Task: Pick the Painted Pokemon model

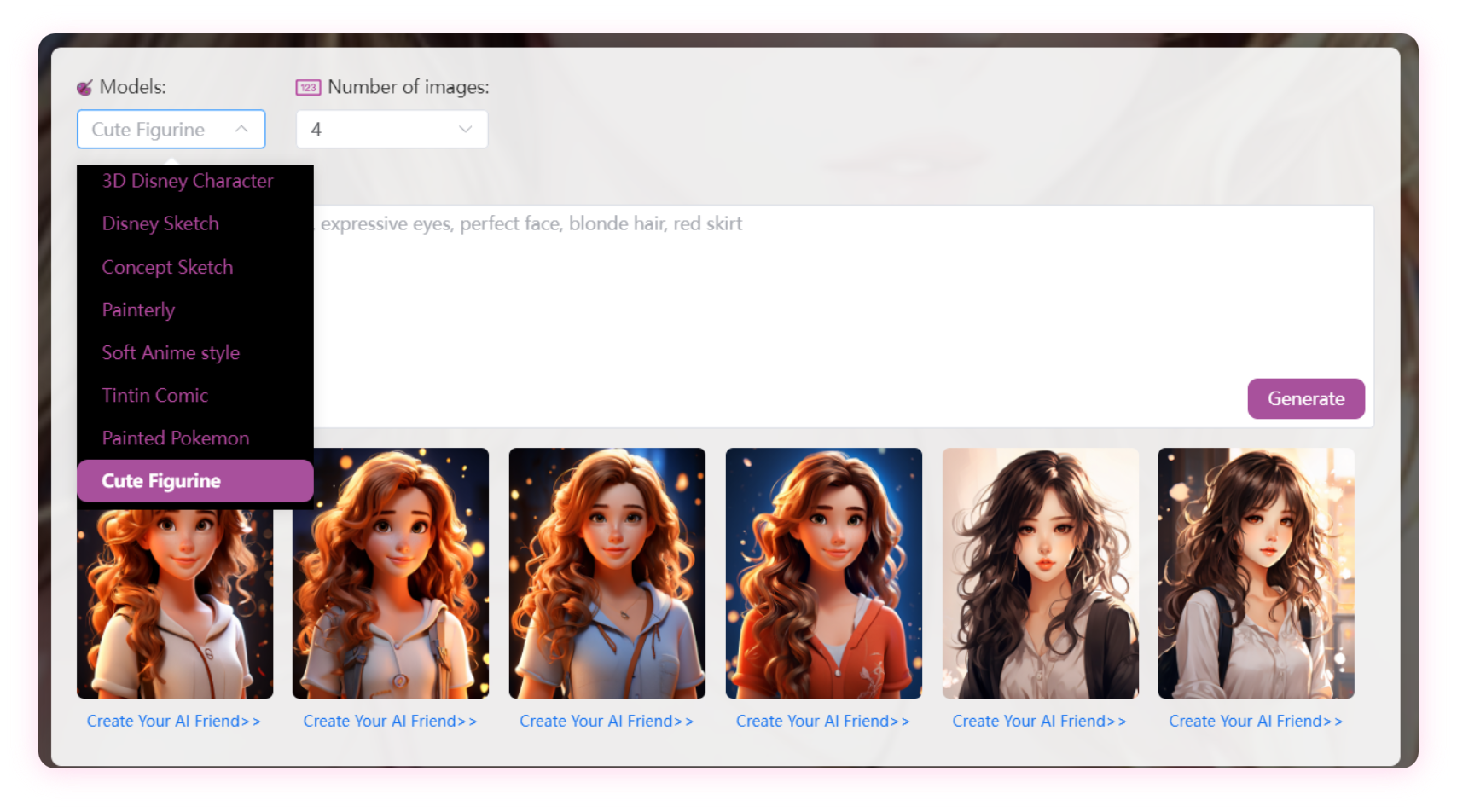Action: pos(176,438)
